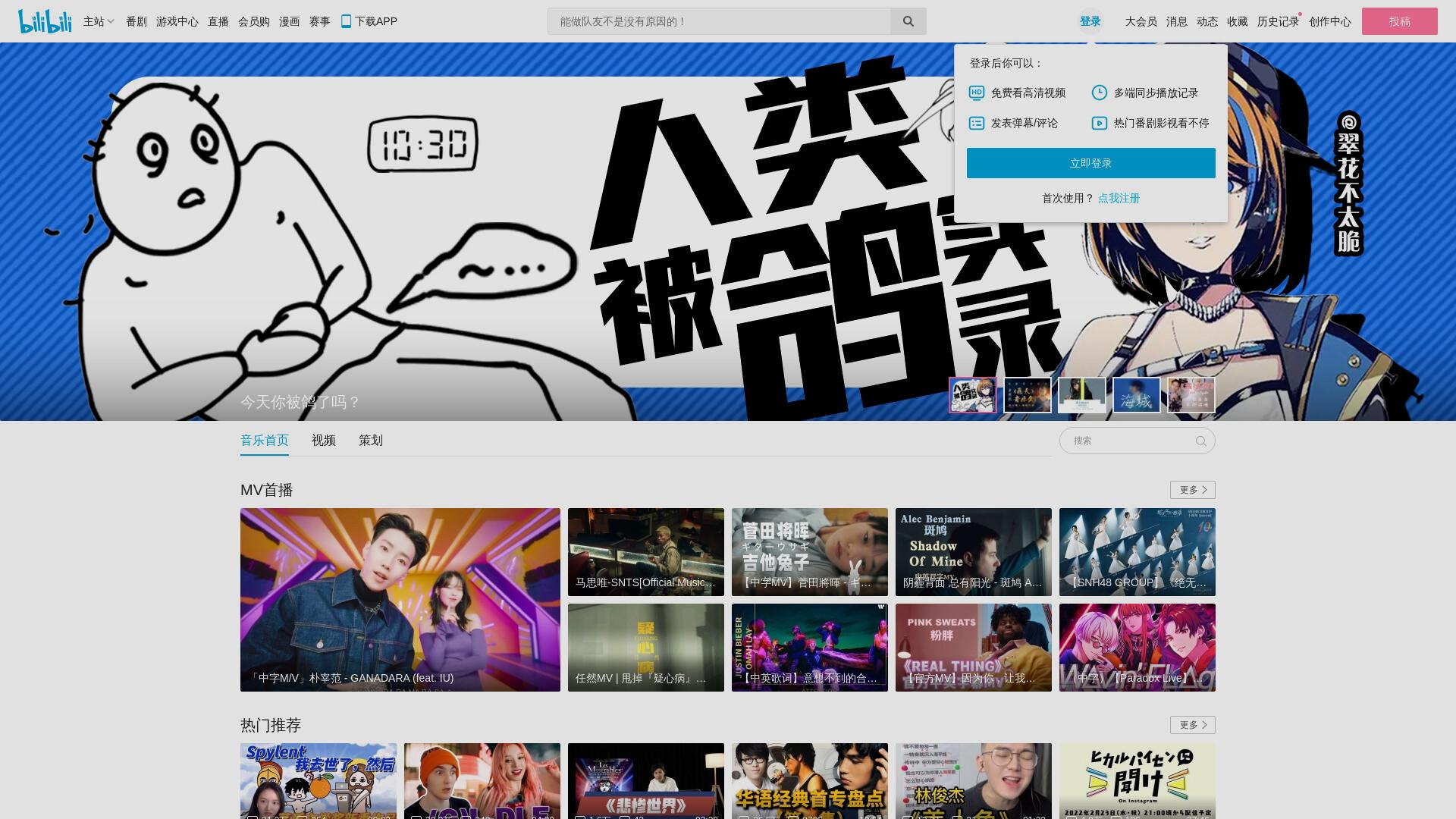The width and height of the screenshot is (1456, 819).
Task: Open the SNH48 GROUP video
Action: click(x=1137, y=552)
